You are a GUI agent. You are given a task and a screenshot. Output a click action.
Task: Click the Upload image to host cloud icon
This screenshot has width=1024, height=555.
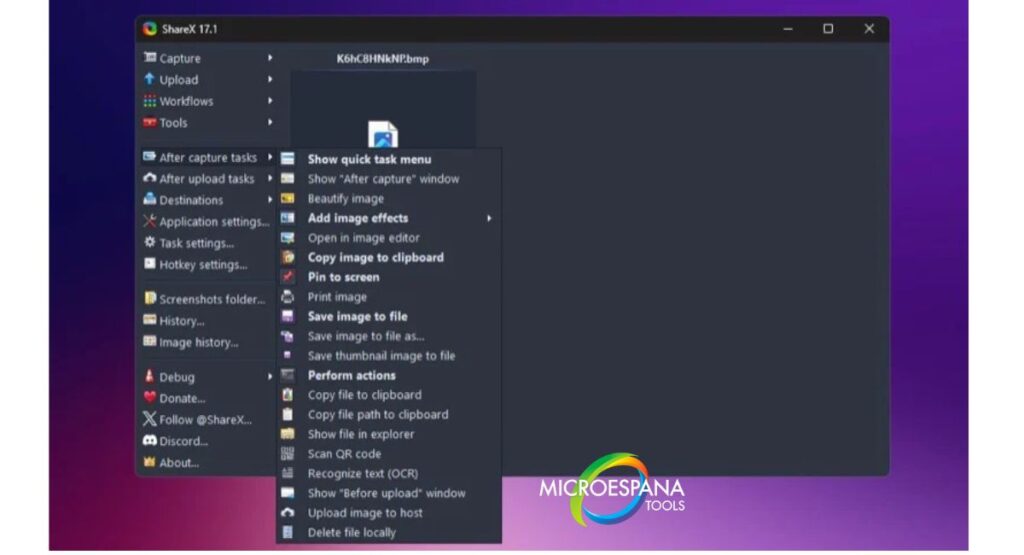287,513
